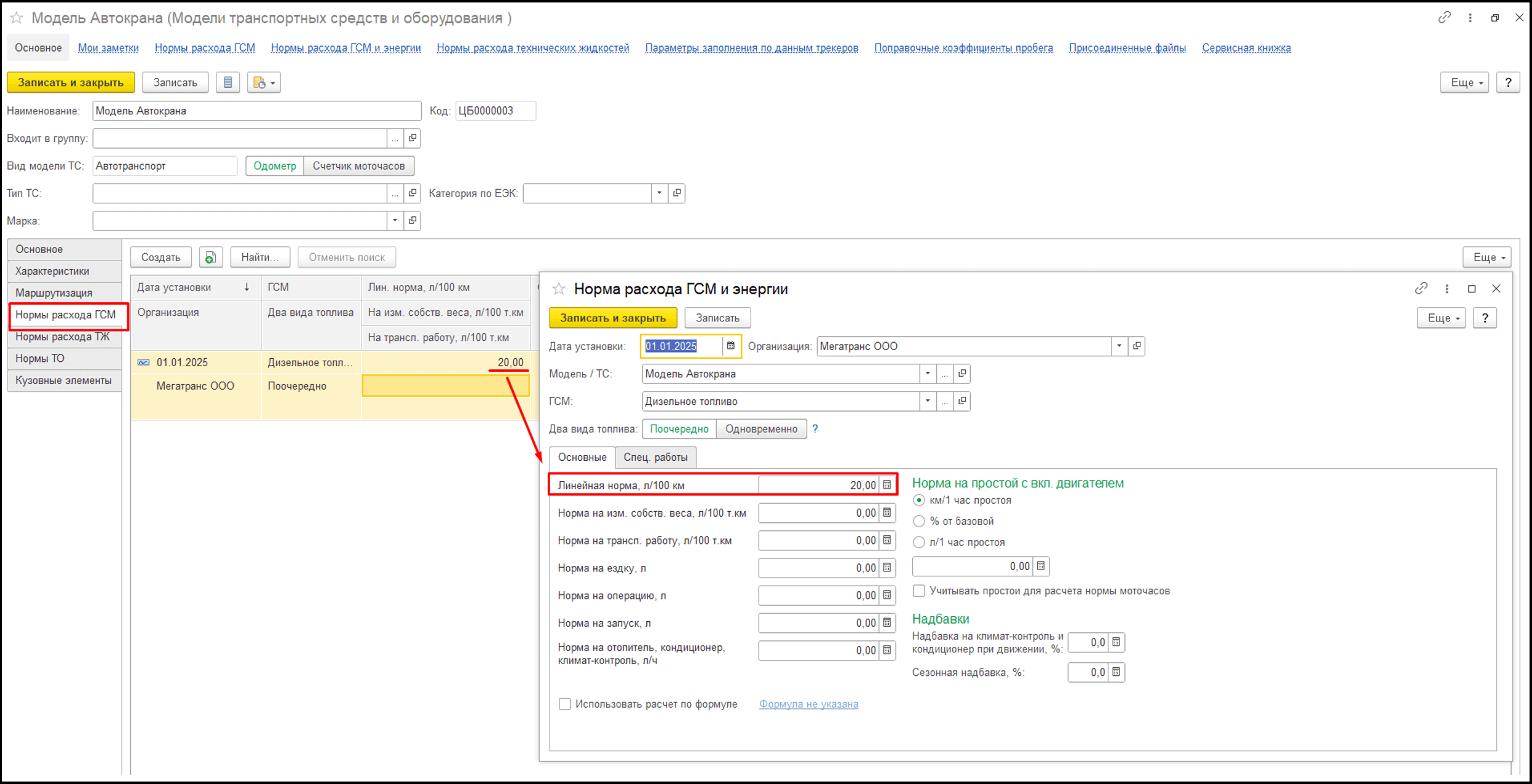Viewport: 1532px width, 784px height.
Task: Click calculator icon of Сезонная надбавка field
Action: click(x=1116, y=672)
